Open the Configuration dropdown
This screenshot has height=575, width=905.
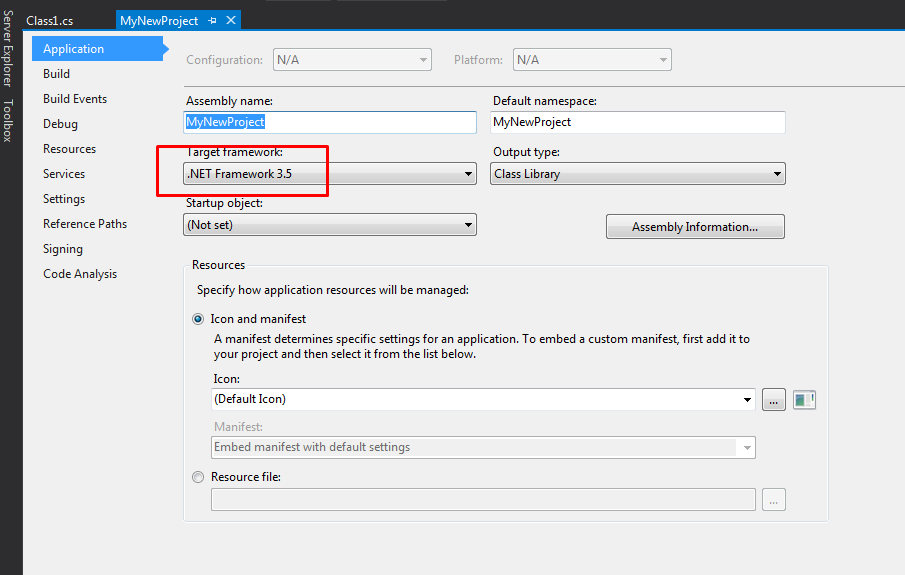point(352,59)
